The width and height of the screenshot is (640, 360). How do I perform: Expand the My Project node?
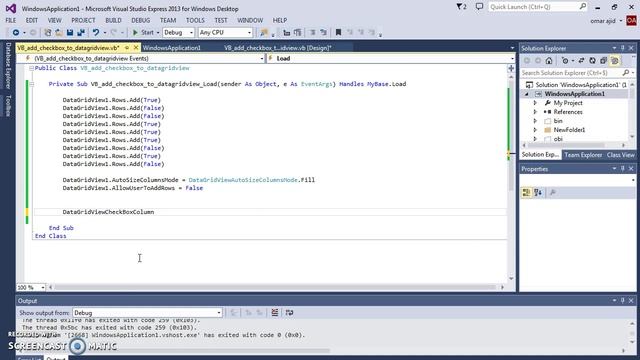pos(535,103)
